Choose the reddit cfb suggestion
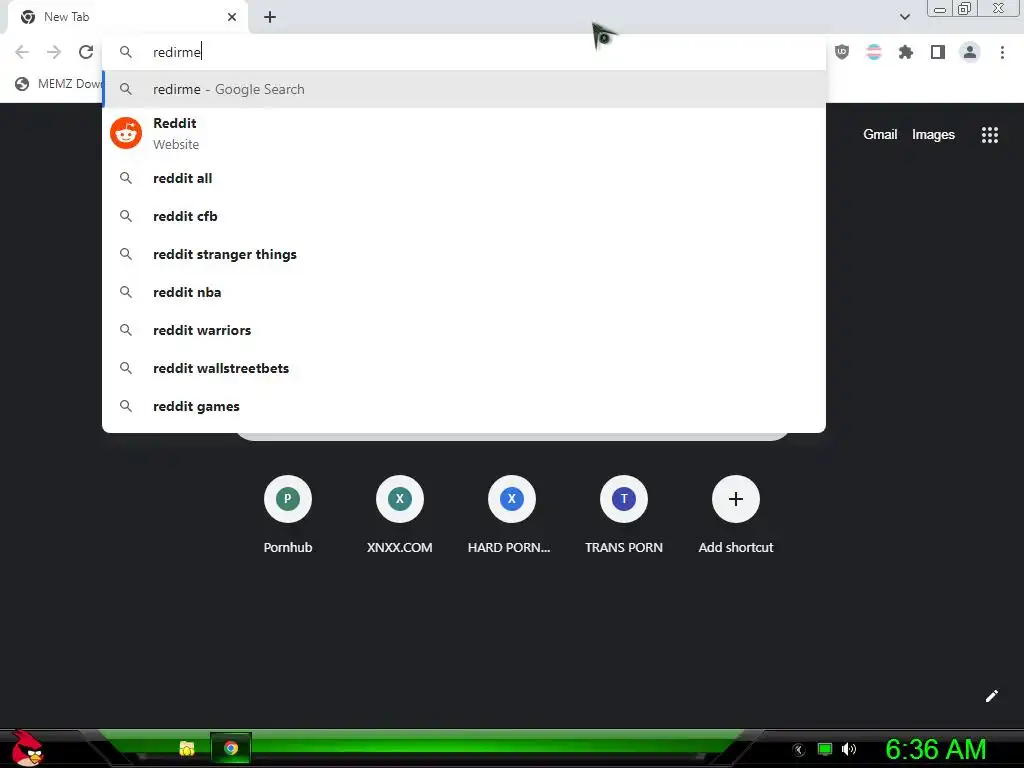Viewport: 1024px width, 768px height. (464, 216)
